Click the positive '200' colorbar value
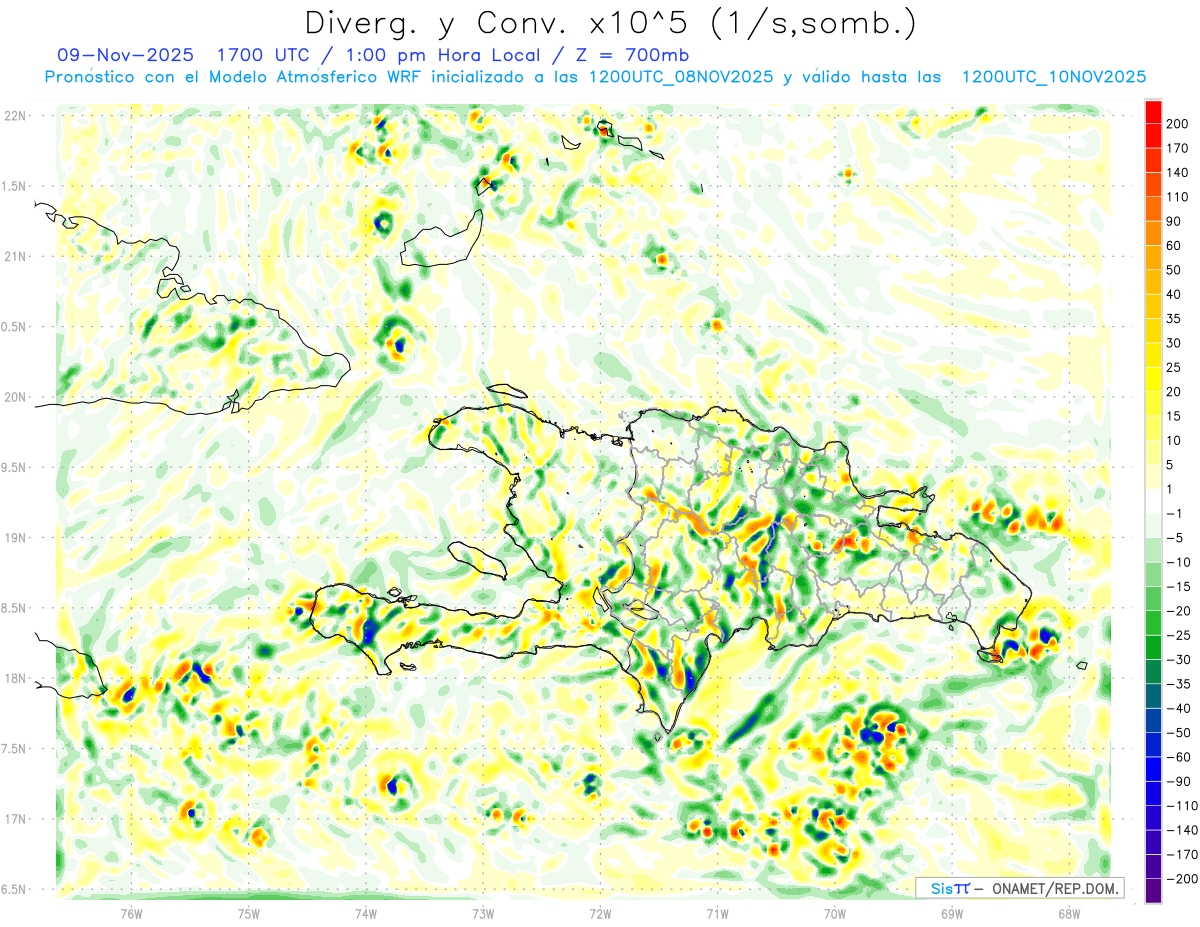Screen dimensions: 1200x927 pyautogui.click(x=1176, y=124)
